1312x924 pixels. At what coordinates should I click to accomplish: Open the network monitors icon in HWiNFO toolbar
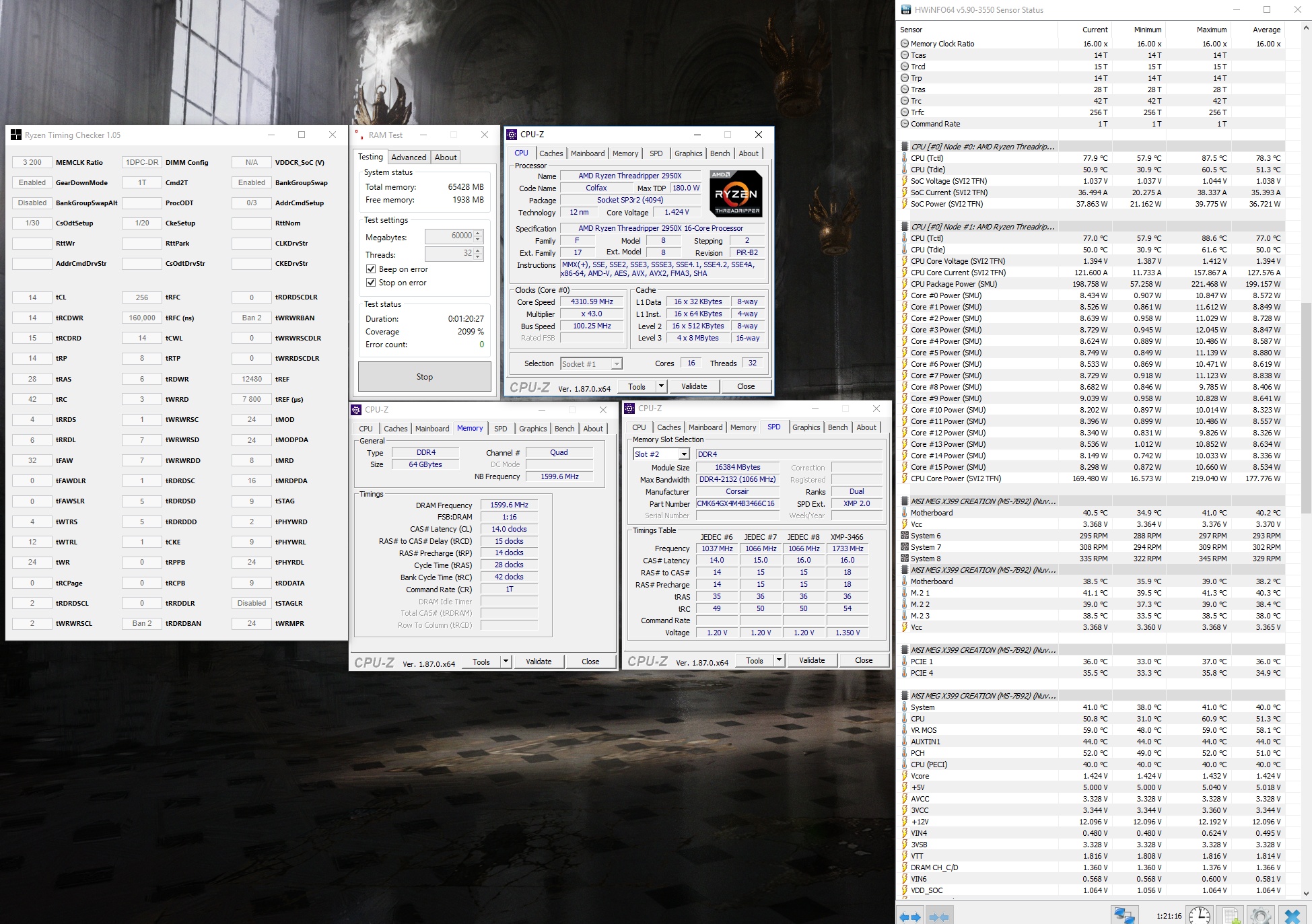[1124, 916]
